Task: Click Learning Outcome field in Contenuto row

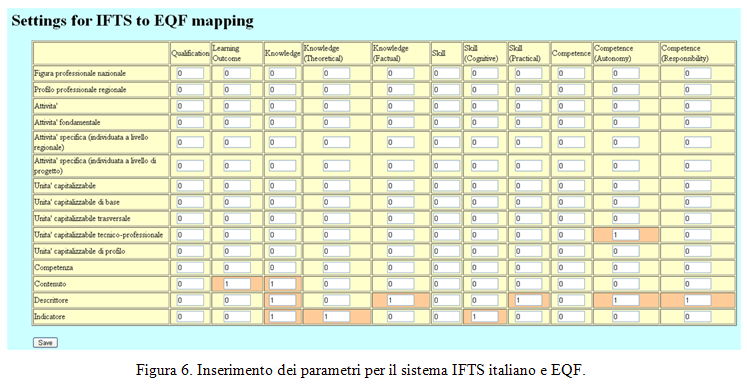Action: tap(237, 284)
